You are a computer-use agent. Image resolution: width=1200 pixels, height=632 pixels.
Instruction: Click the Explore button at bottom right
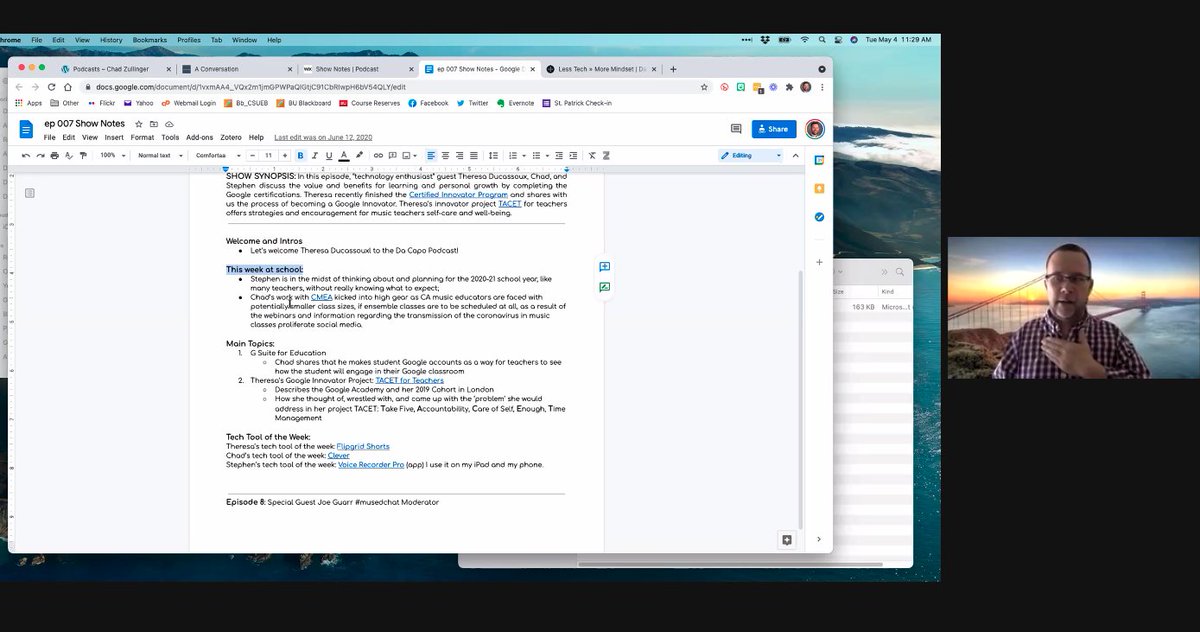pos(787,539)
